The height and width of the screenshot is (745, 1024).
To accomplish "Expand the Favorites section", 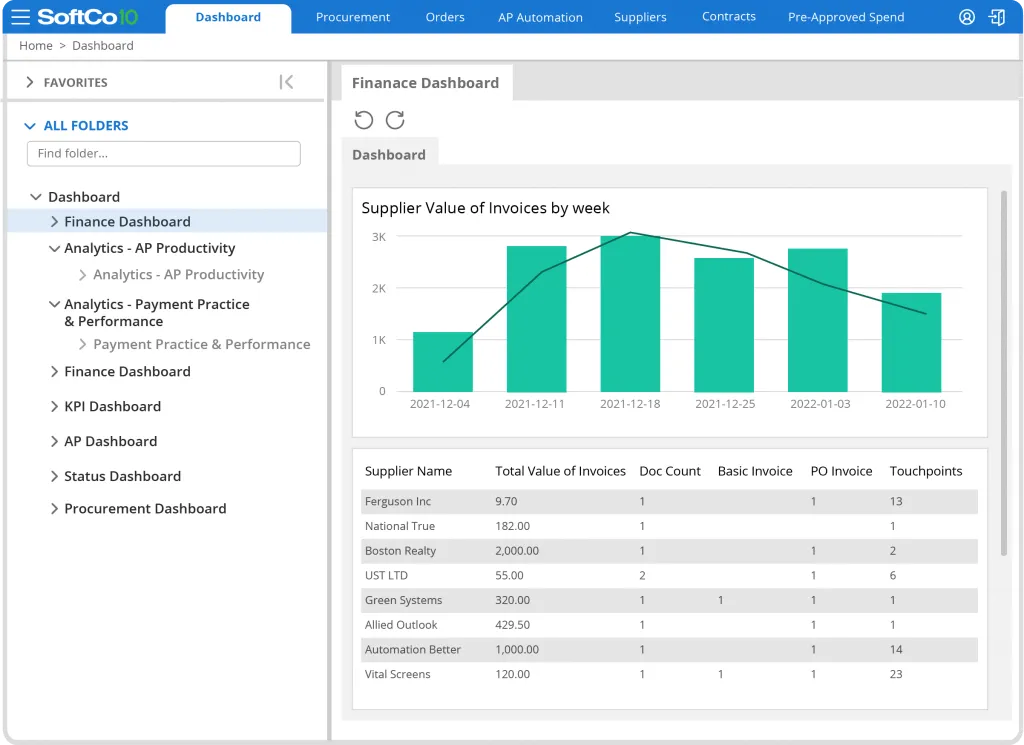I will [x=30, y=83].
